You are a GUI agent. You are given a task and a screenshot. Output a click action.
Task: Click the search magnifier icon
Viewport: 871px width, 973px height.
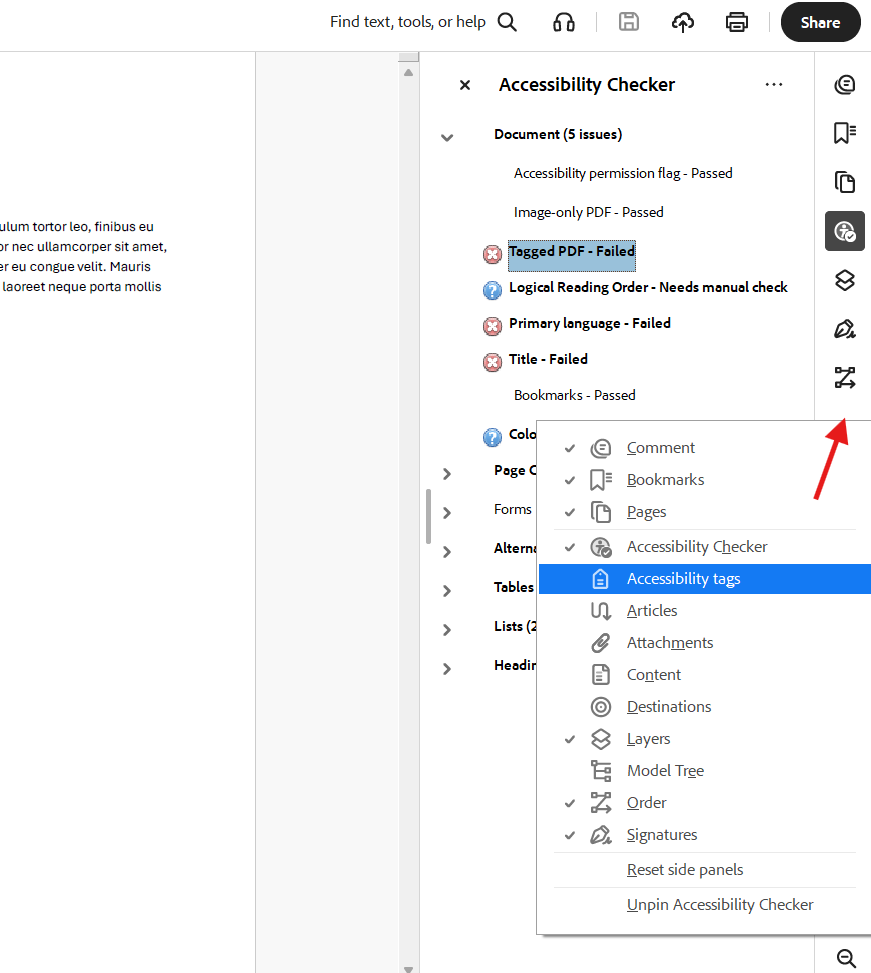(x=507, y=22)
